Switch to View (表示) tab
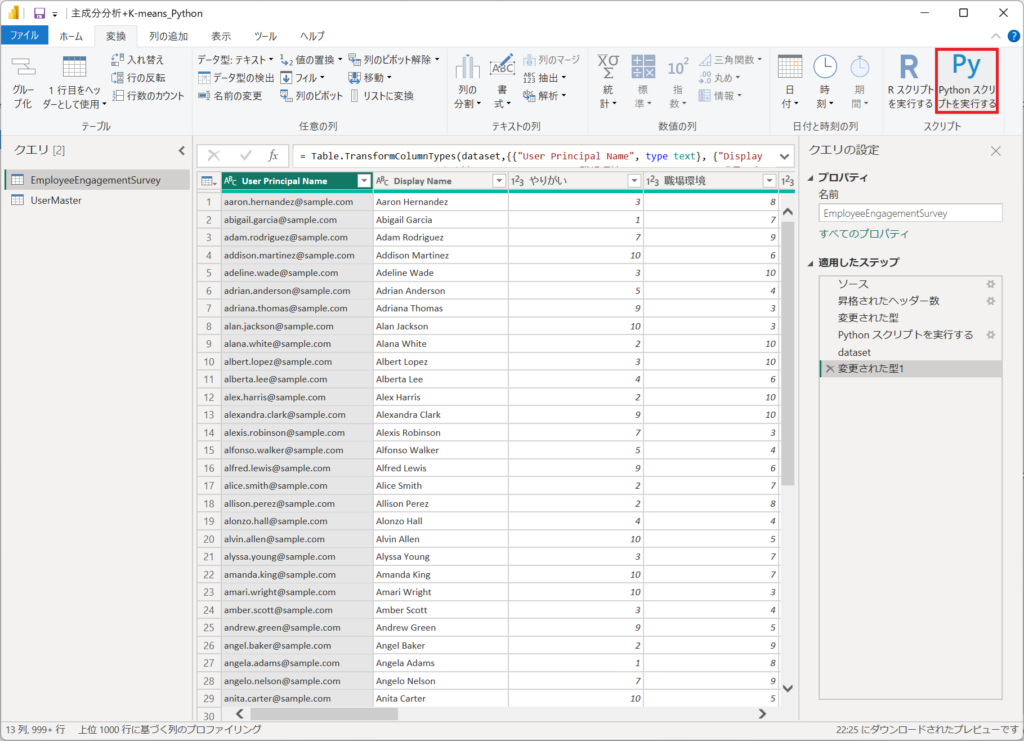The image size is (1024, 741). 221,36
